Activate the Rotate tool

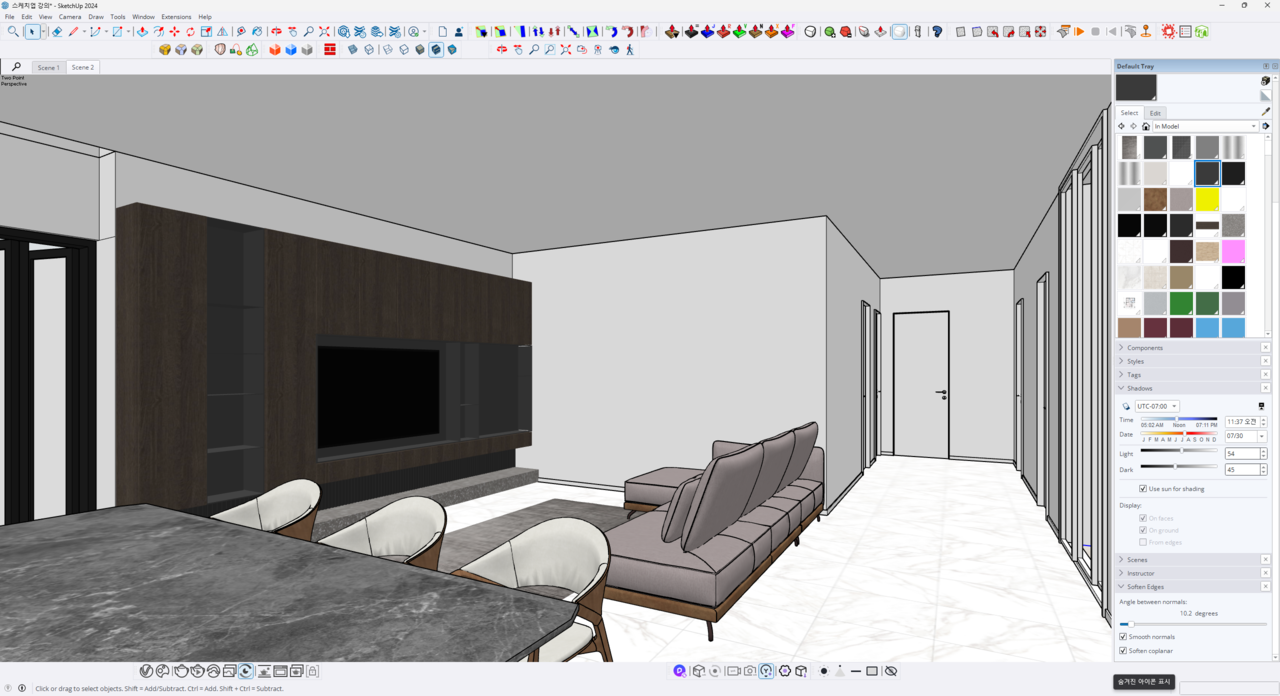(190, 32)
